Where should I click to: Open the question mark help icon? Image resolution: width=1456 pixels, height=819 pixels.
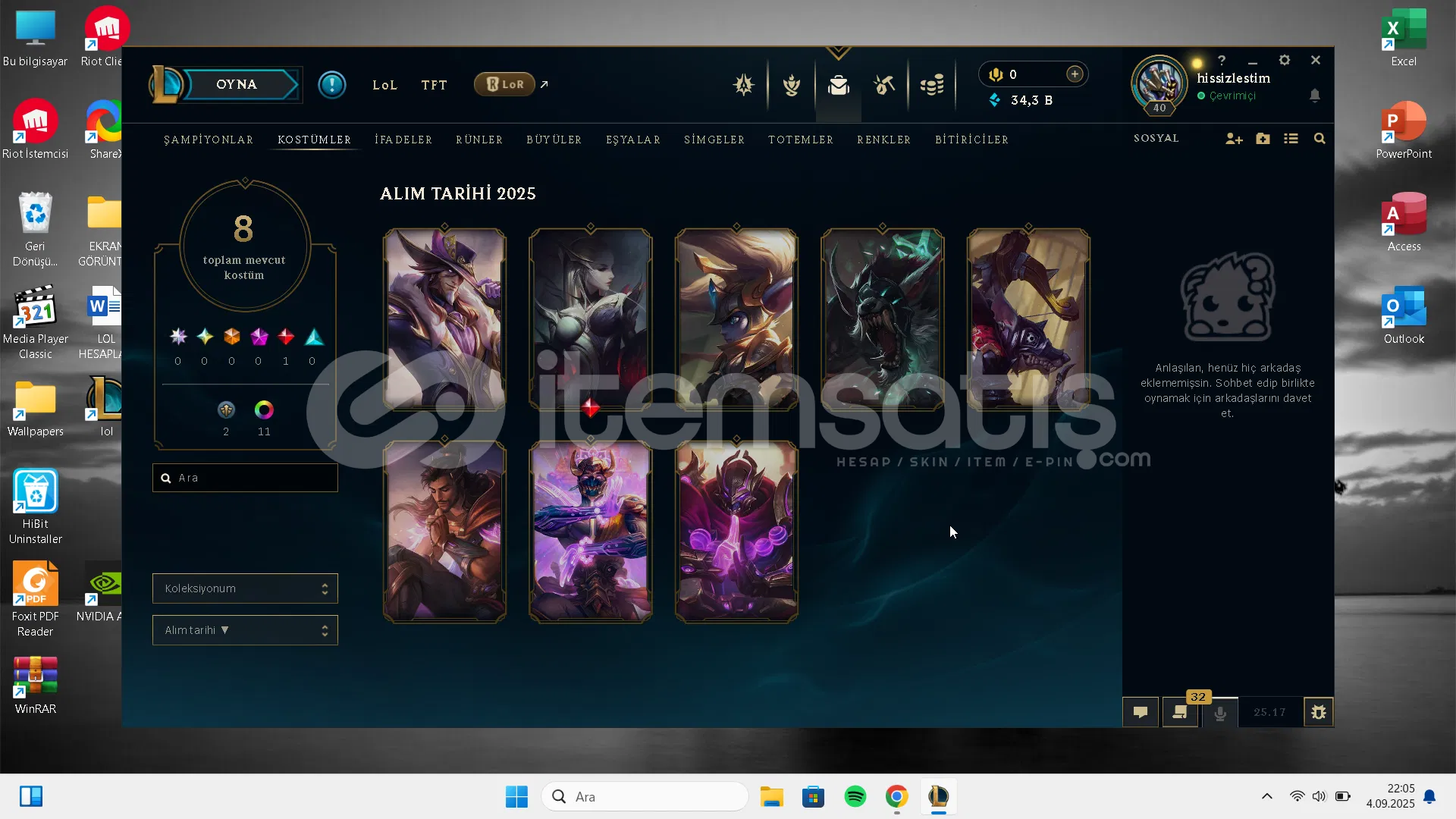1222,60
